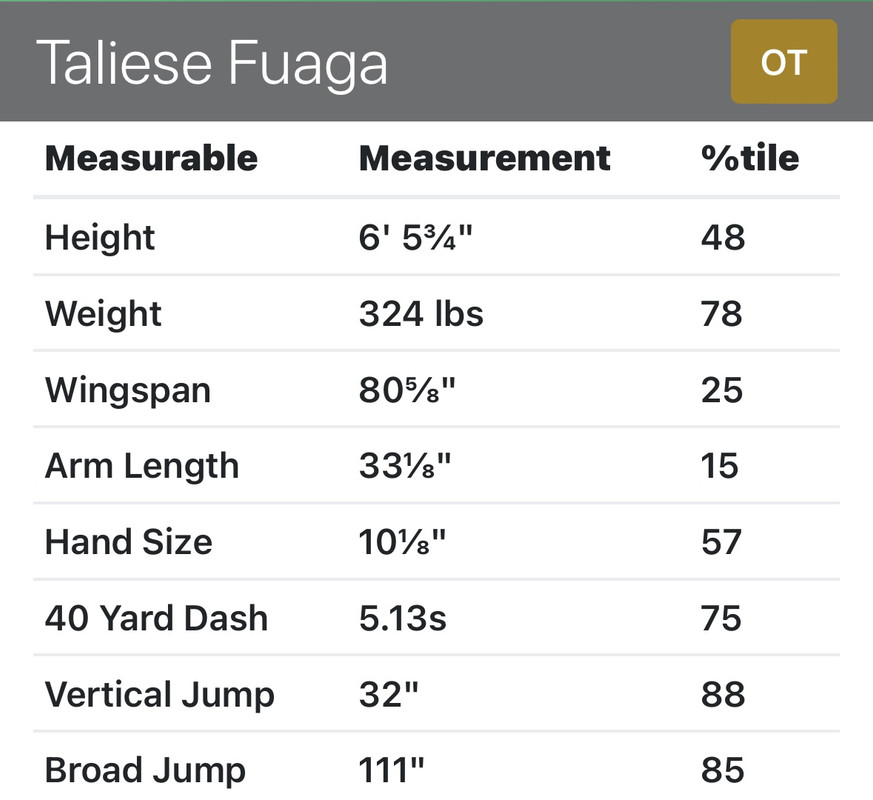873x800 pixels.
Task: Sort by the Measurable column header
Action: (151, 159)
